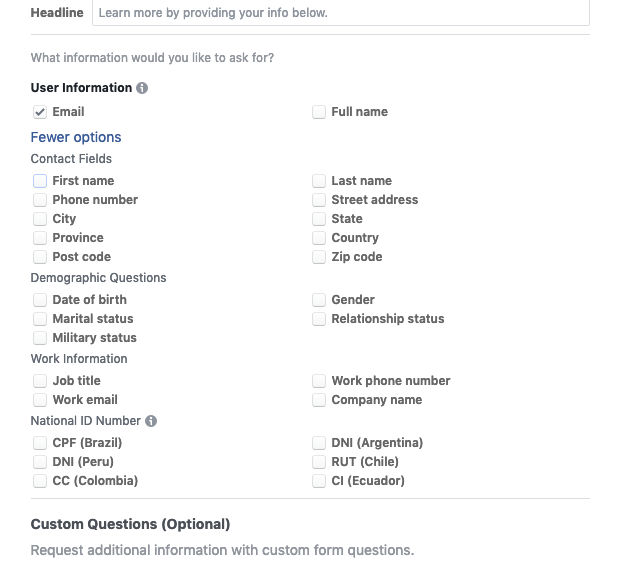Check the Gender option

tap(319, 300)
